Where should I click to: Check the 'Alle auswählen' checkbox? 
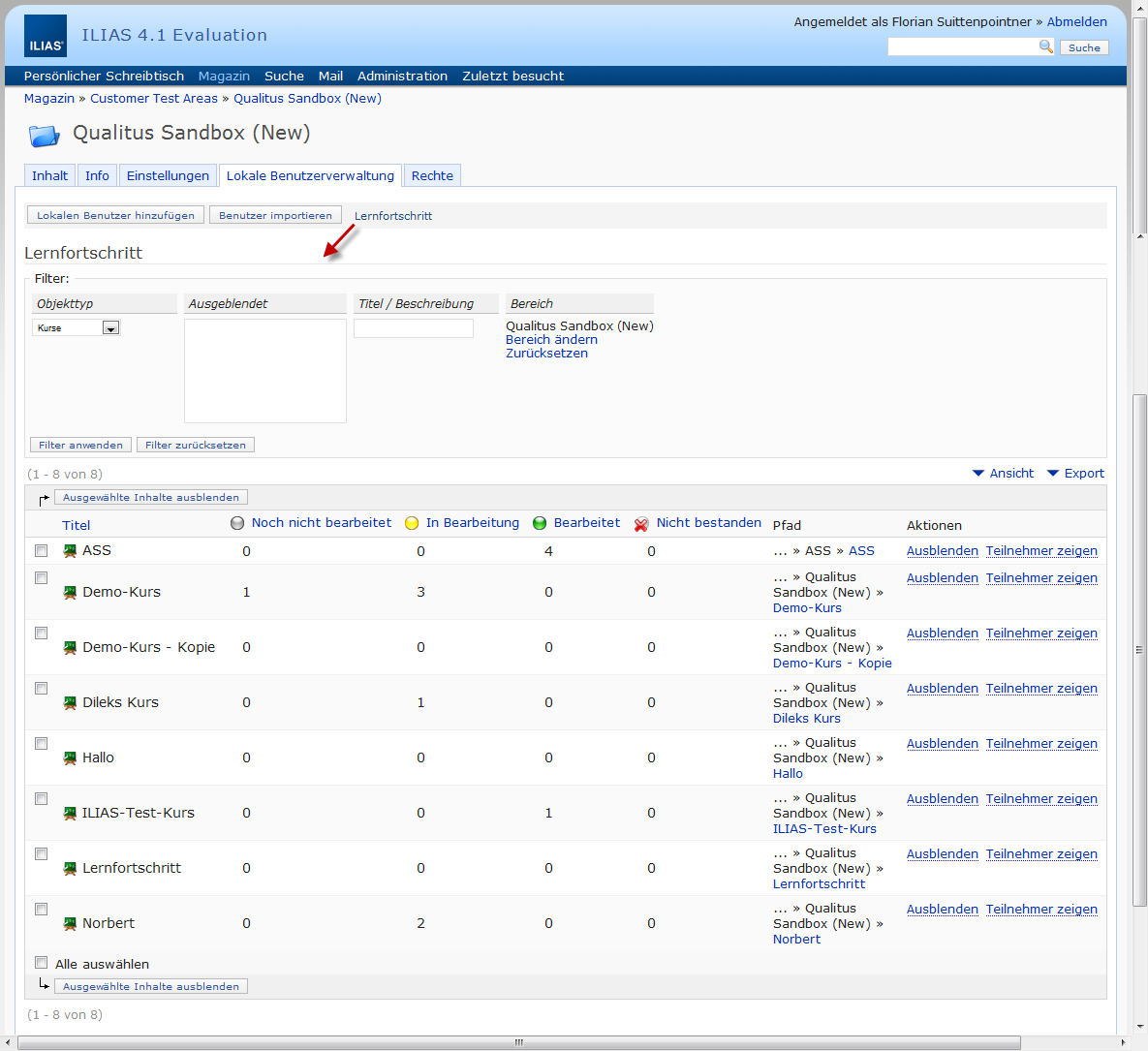pyautogui.click(x=41, y=963)
